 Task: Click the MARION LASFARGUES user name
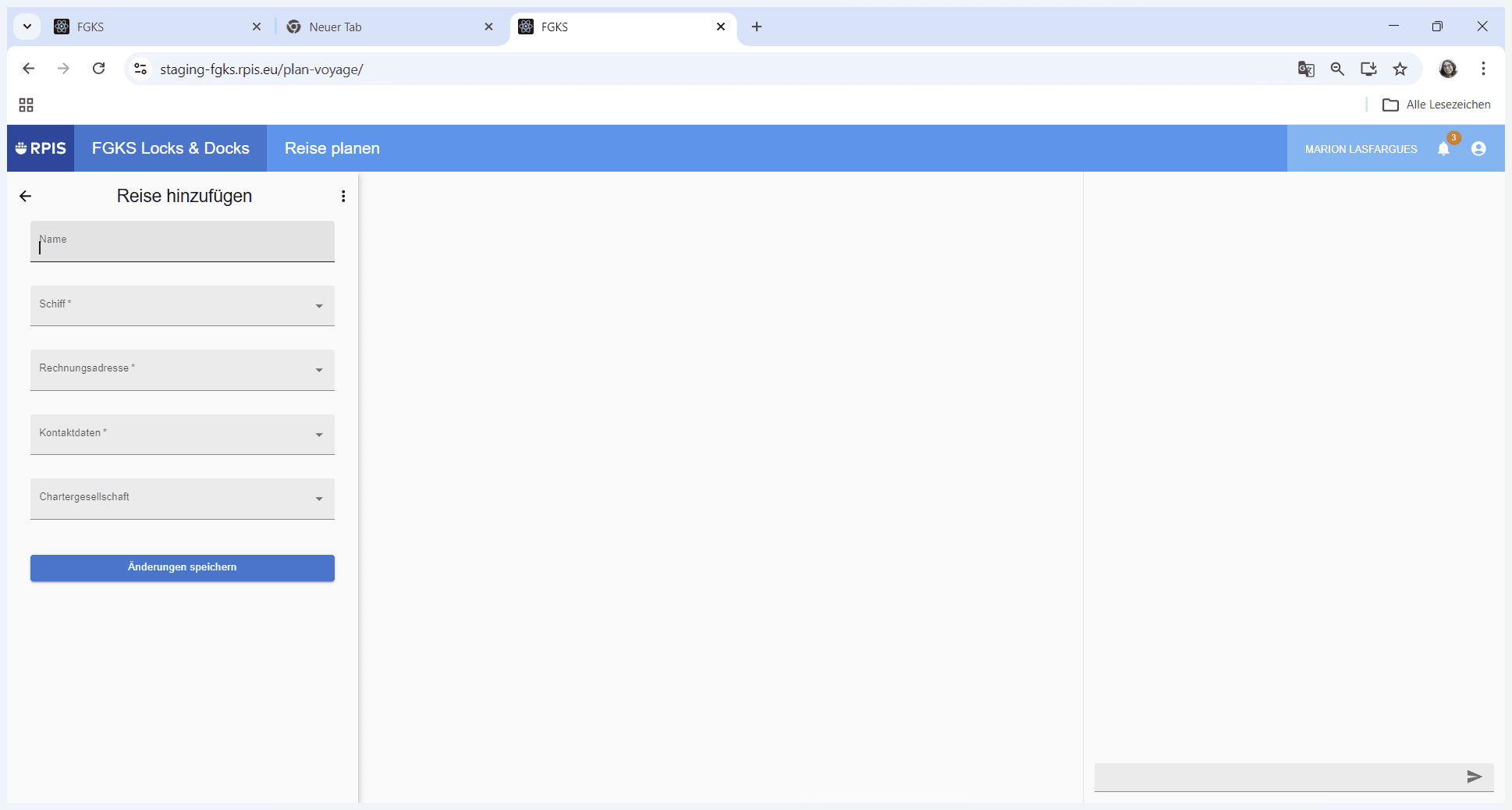[x=1361, y=149]
